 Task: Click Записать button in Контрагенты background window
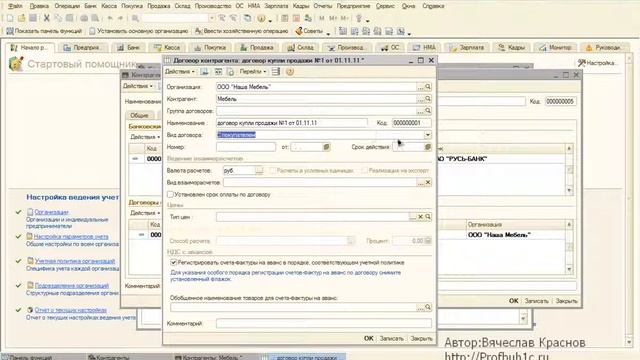(x=536, y=301)
